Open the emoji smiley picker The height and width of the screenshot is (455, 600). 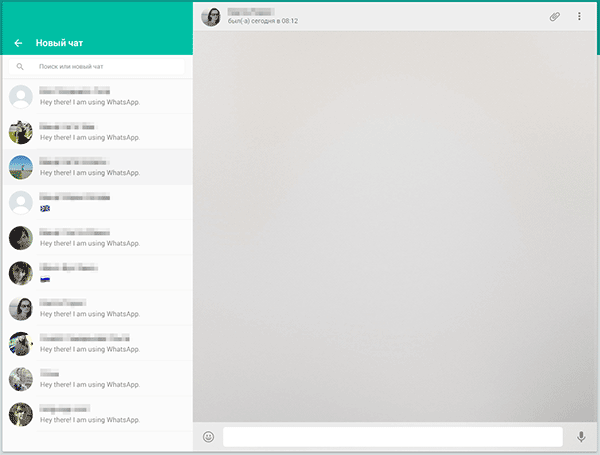click(x=209, y=437)
